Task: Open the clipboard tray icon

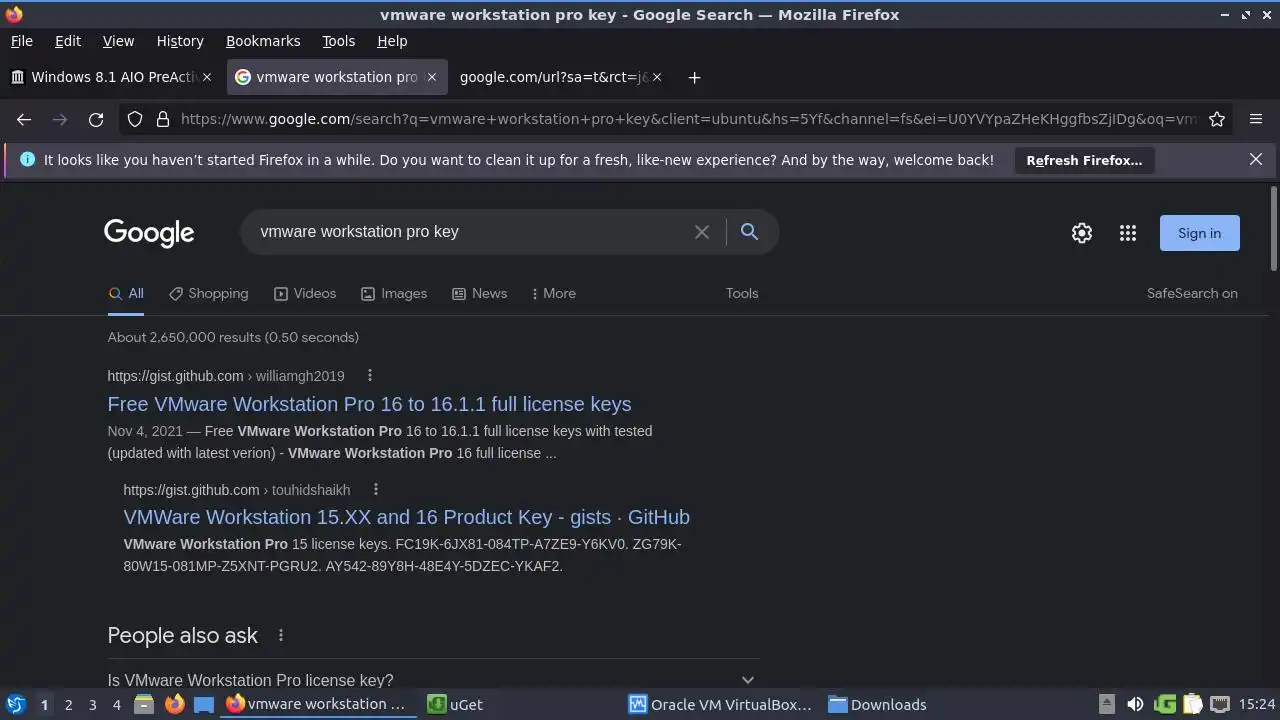Action: [x=1192, y=704]
